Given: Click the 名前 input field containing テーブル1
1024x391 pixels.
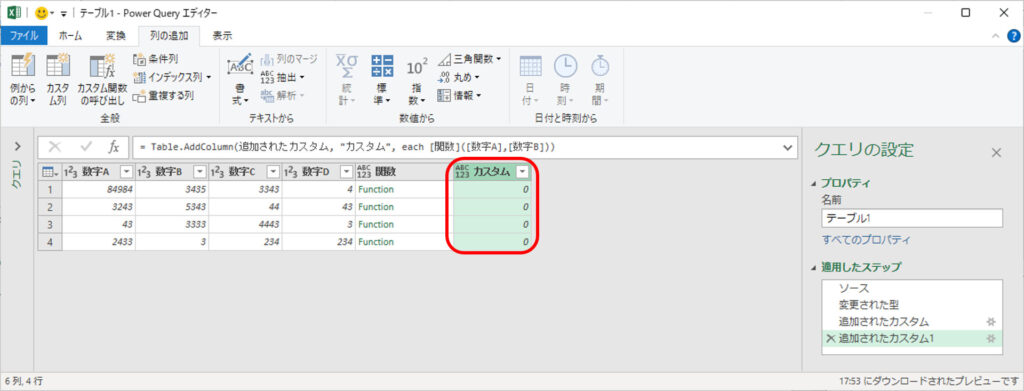Looking at the screenshot, I should [912, 218].
